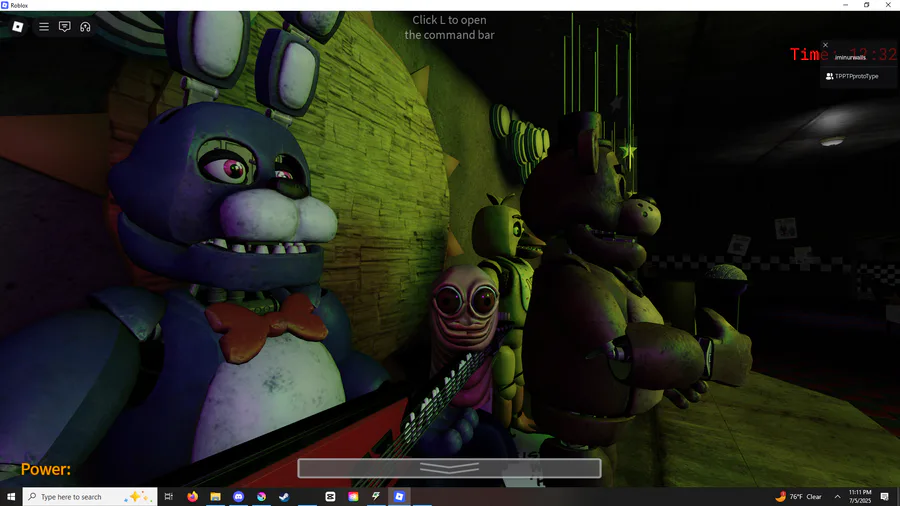Screen dimensions: 900x506
Task: Expand the system tray hidden icons
Action: (837, 497)
